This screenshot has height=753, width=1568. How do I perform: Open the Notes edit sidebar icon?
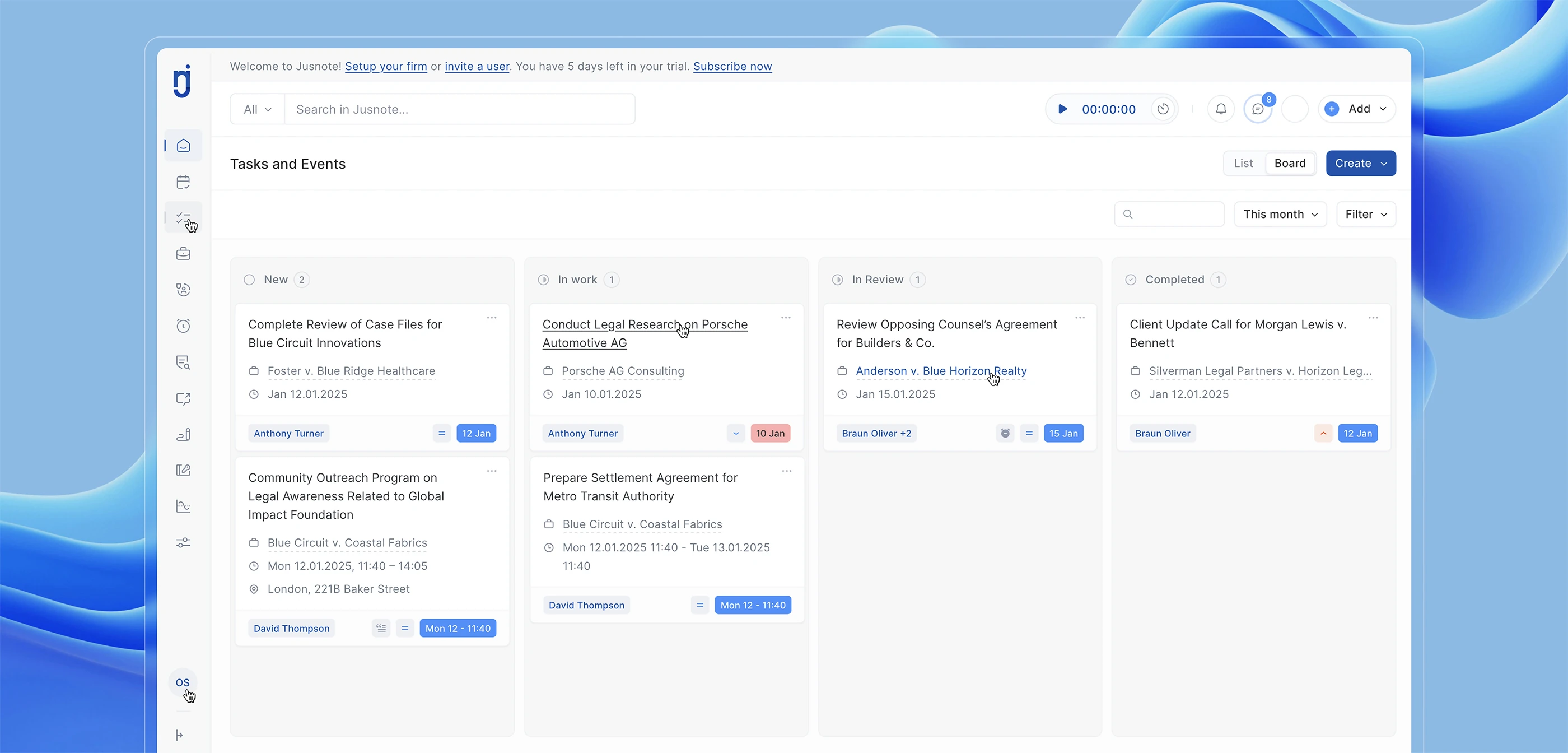click(x=183, y=470)
